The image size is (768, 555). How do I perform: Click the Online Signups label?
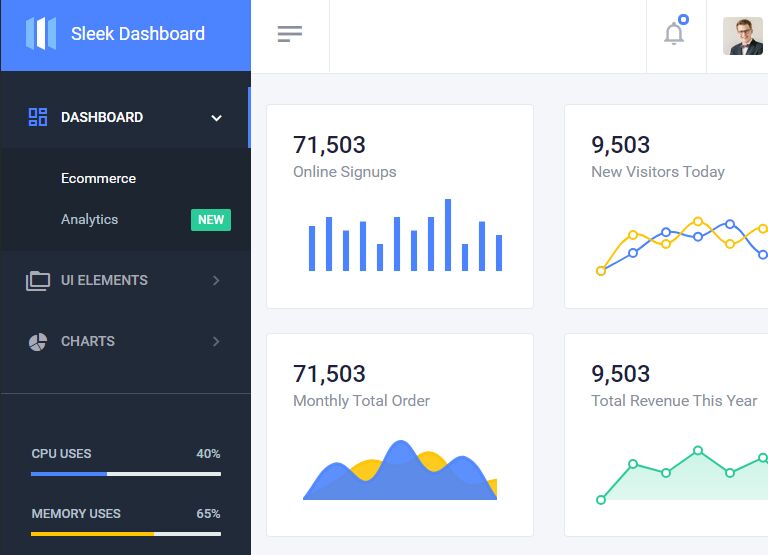pos(344,172)
